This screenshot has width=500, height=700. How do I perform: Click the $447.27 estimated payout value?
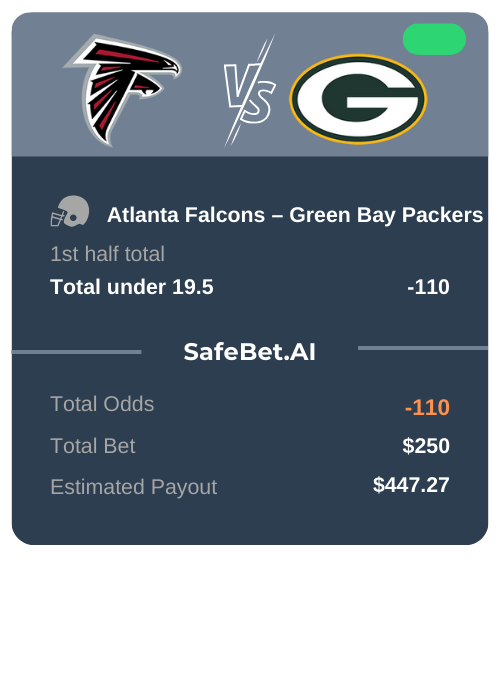coord(411,485)
